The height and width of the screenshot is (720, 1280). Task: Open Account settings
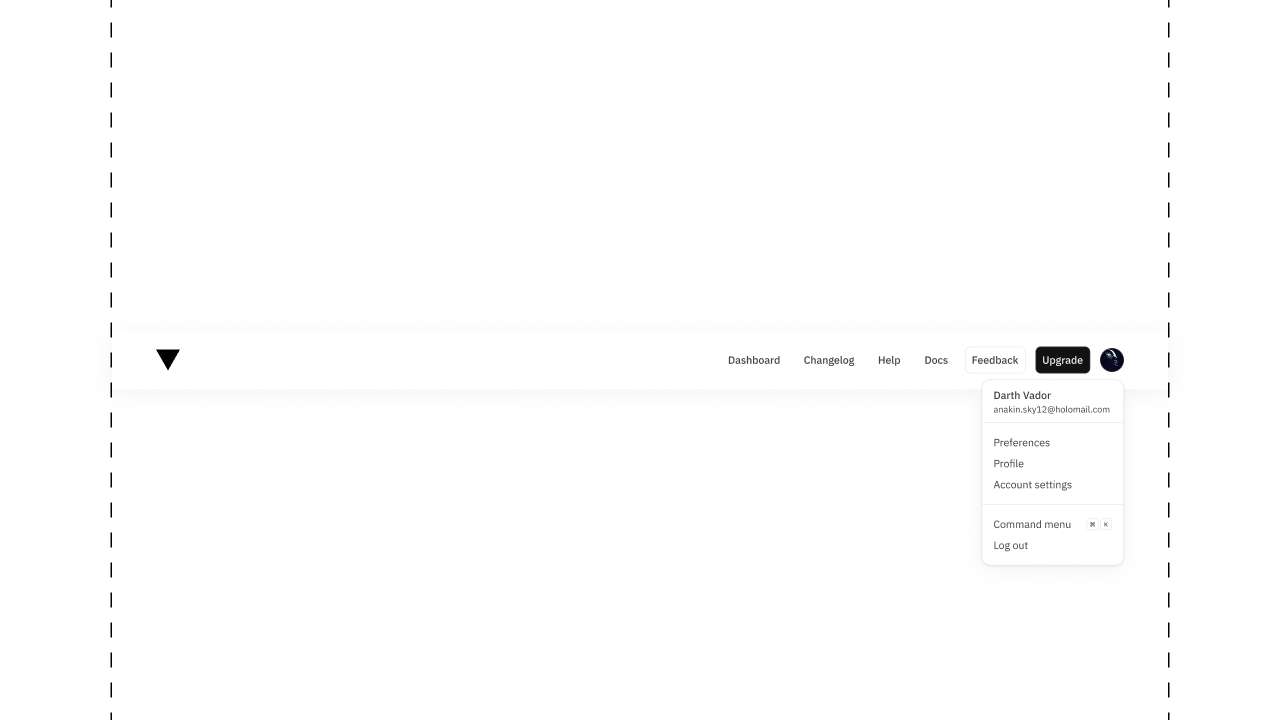coord(1032,485)
